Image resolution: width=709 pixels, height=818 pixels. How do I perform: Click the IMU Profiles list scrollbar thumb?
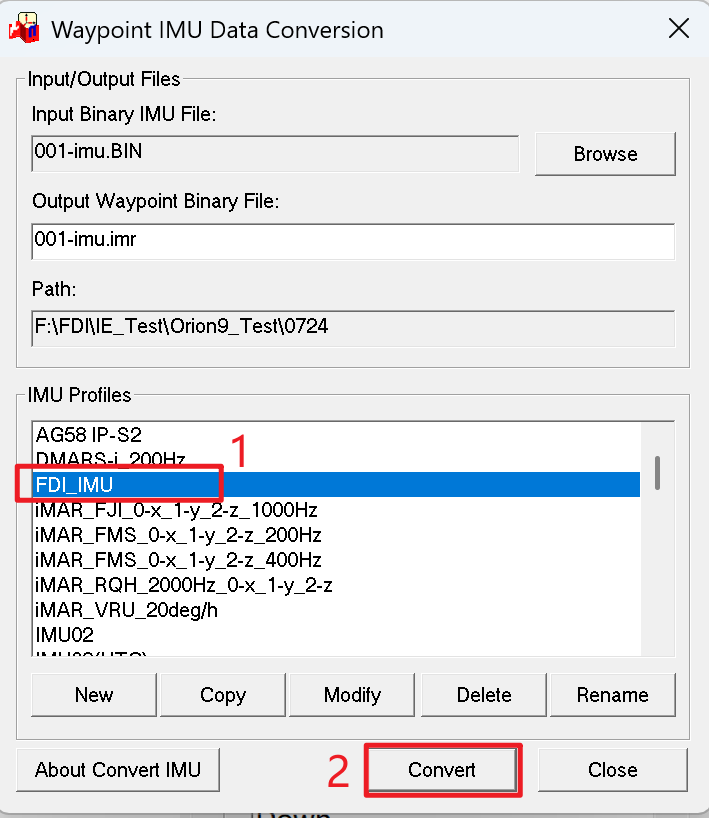coord(657,473)
